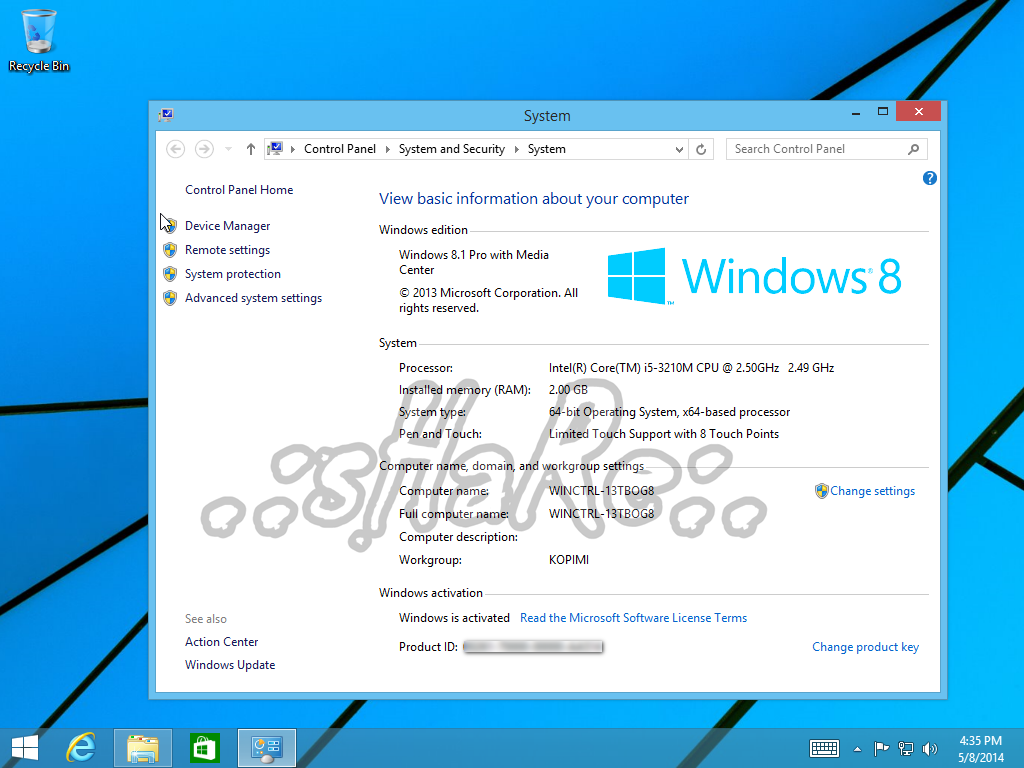The height and width of the screenshot is (768, 1024).
Task: Show hidden tray icons arrow
Action: (x=857, y=749)
